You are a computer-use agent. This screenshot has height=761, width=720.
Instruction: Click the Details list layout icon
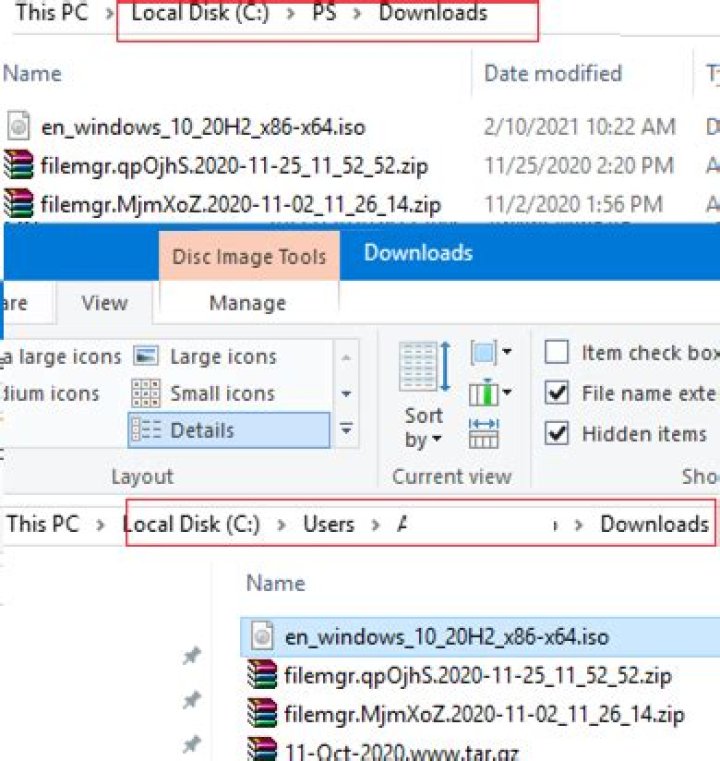(x=146, y=430)
